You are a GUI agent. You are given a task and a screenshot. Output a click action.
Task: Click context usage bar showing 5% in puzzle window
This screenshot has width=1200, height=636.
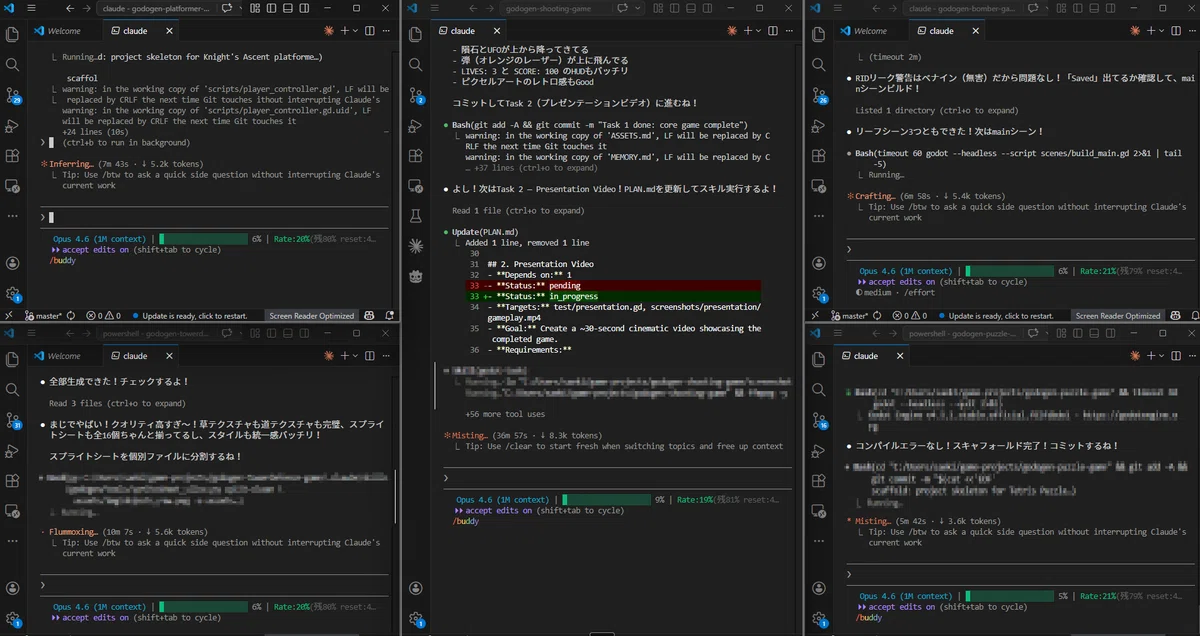point(1010,595)
